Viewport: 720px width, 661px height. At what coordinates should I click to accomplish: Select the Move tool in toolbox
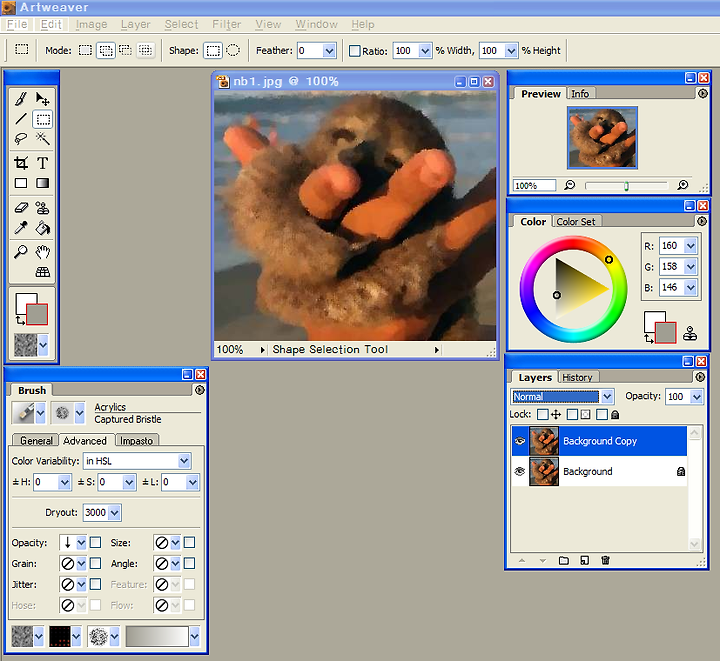43,99
